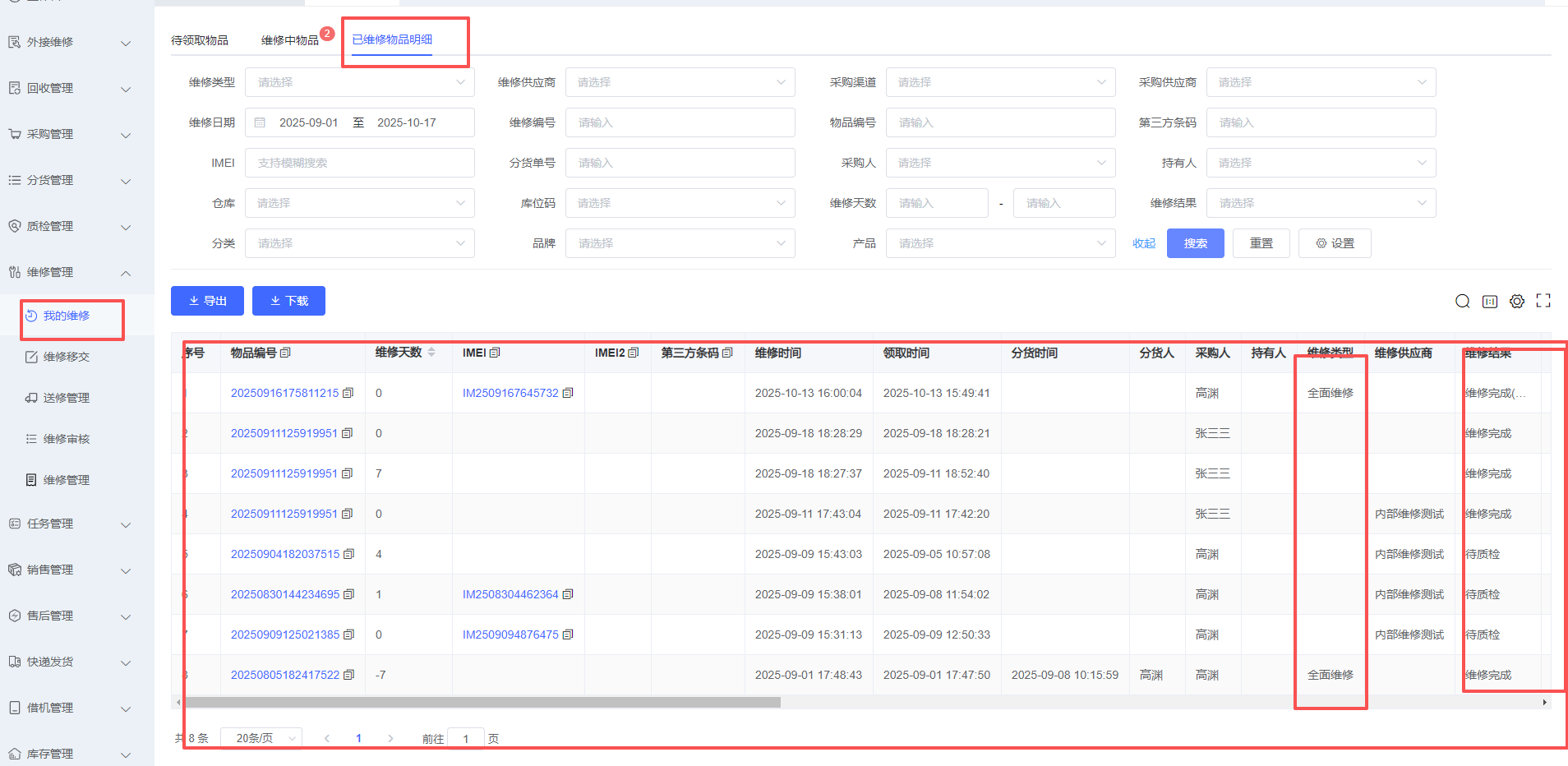The width and height of the screenshot is (1568, 766).
Task: Click the search icon above the table
Action: click(x=1462, y=301)
